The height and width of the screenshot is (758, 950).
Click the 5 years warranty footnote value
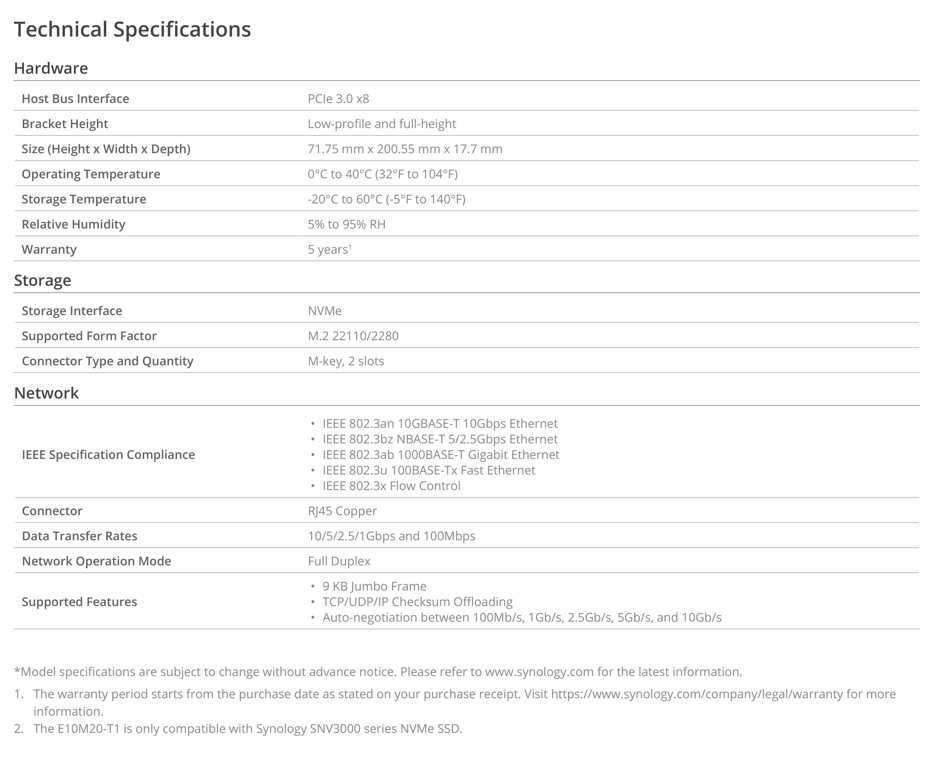pyautogui.click(x=330, y=250)
